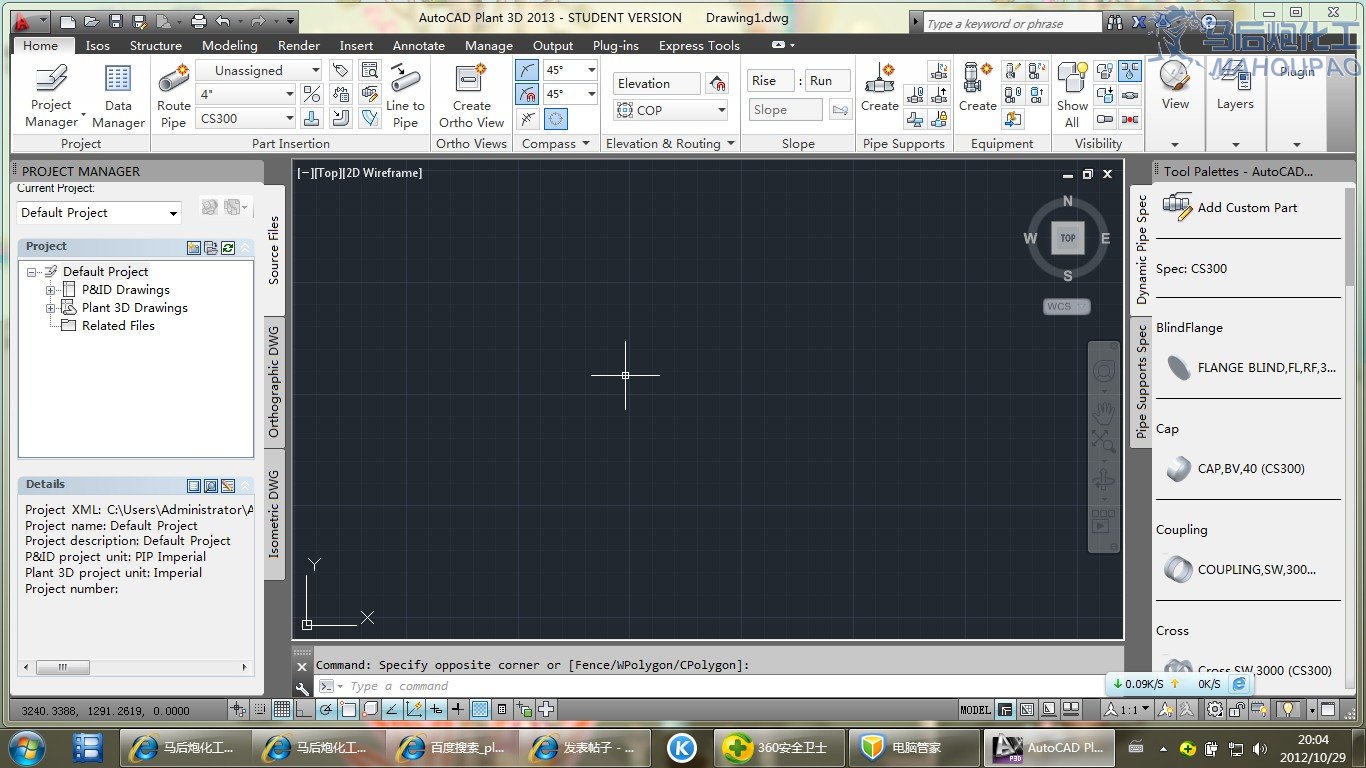This screenshot has height=768, width=1366.
Task: Create new equipment
Action: click(977, 88)
